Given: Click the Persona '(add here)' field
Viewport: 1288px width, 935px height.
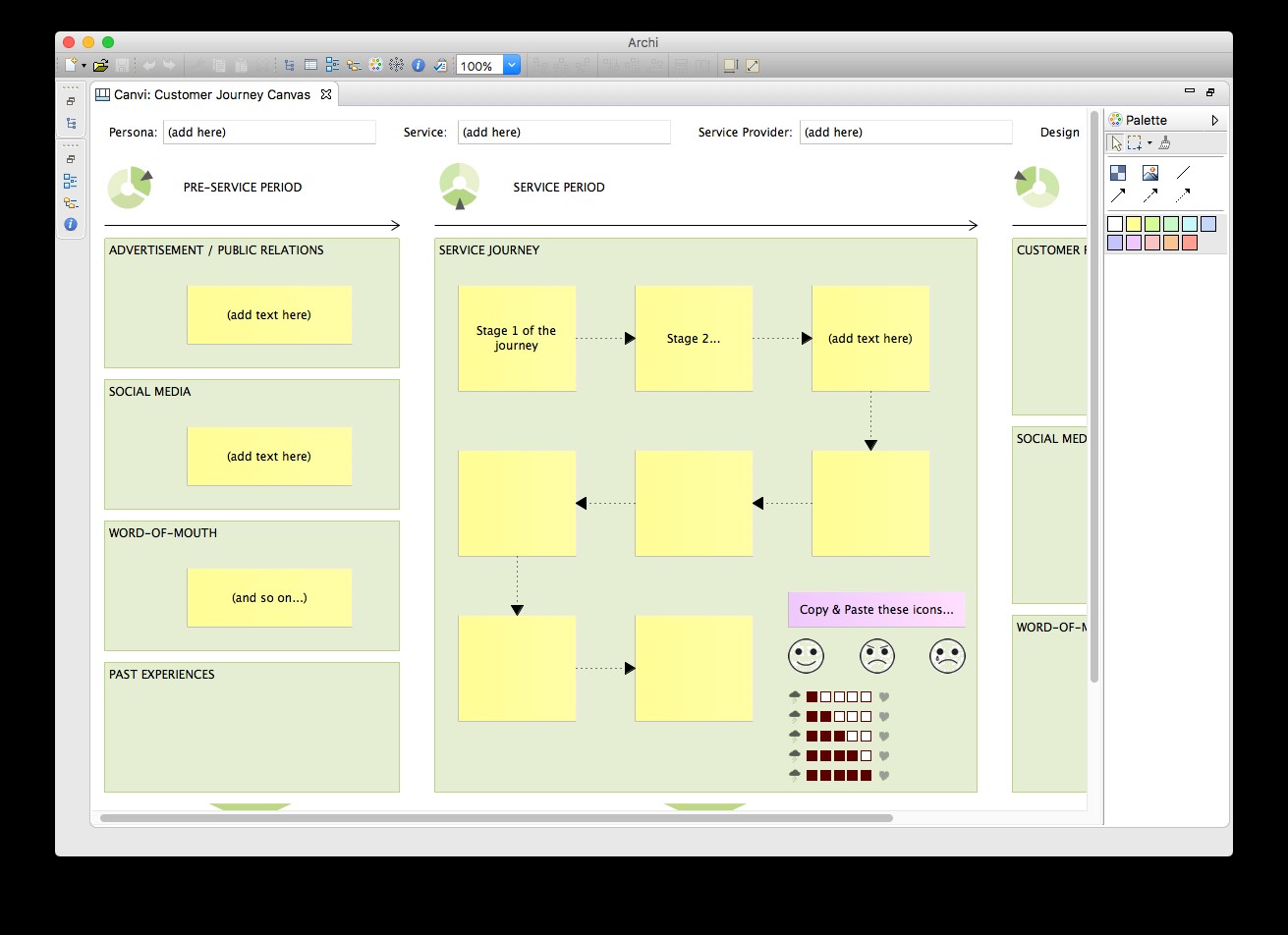Looking at the screenshot, I should pos(269,133).
